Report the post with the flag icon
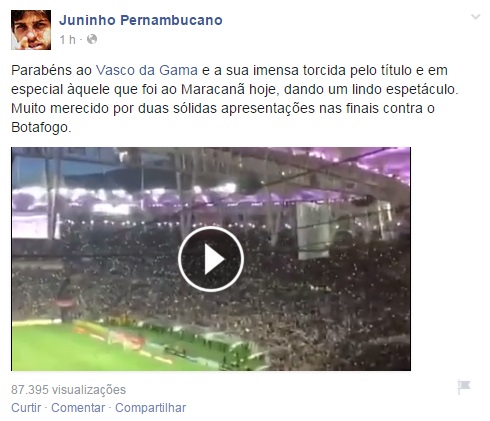This screenshot has height=421, width=490. 464,387
